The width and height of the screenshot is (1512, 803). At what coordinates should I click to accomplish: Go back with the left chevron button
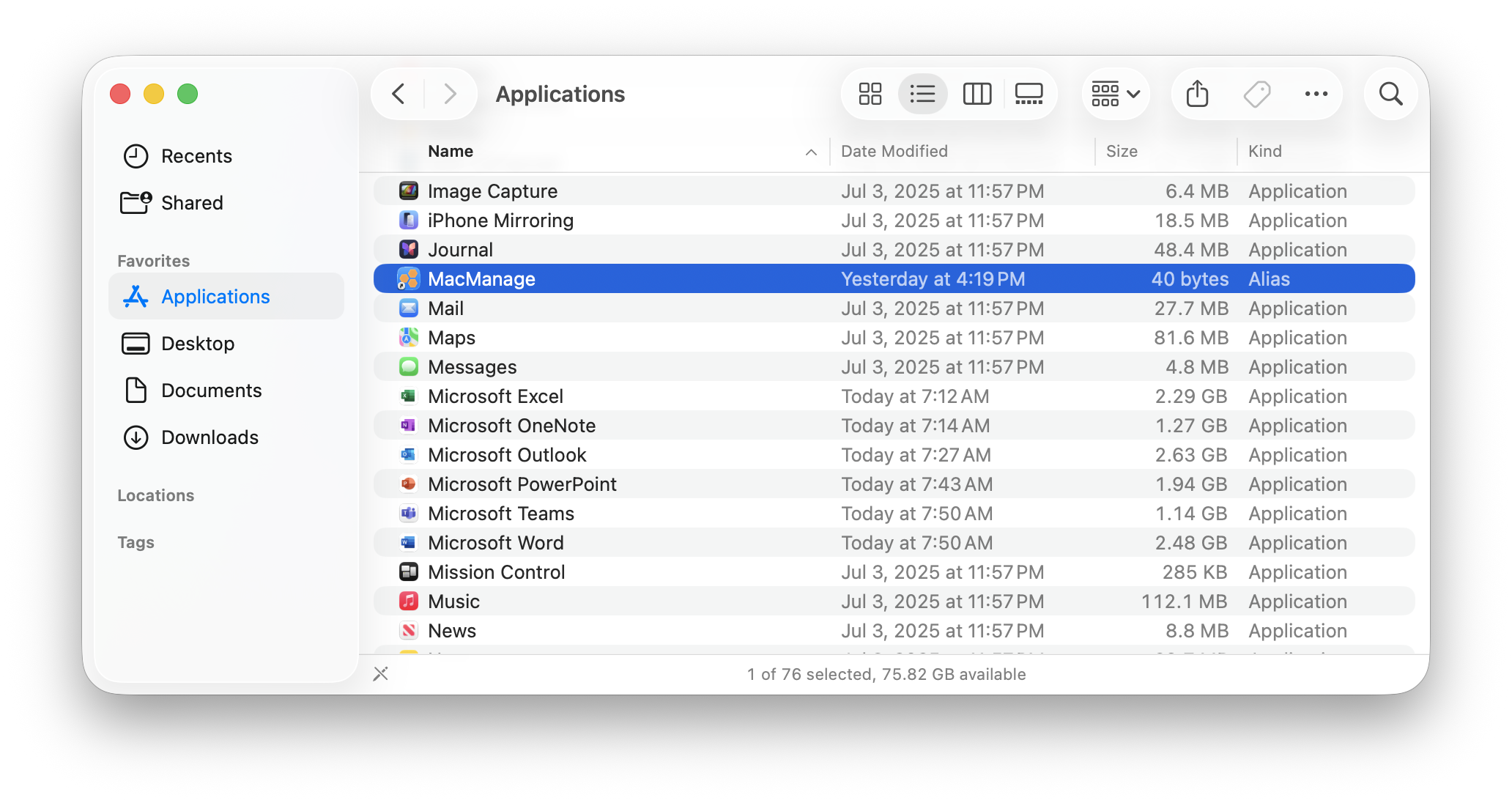pos(399,94)
